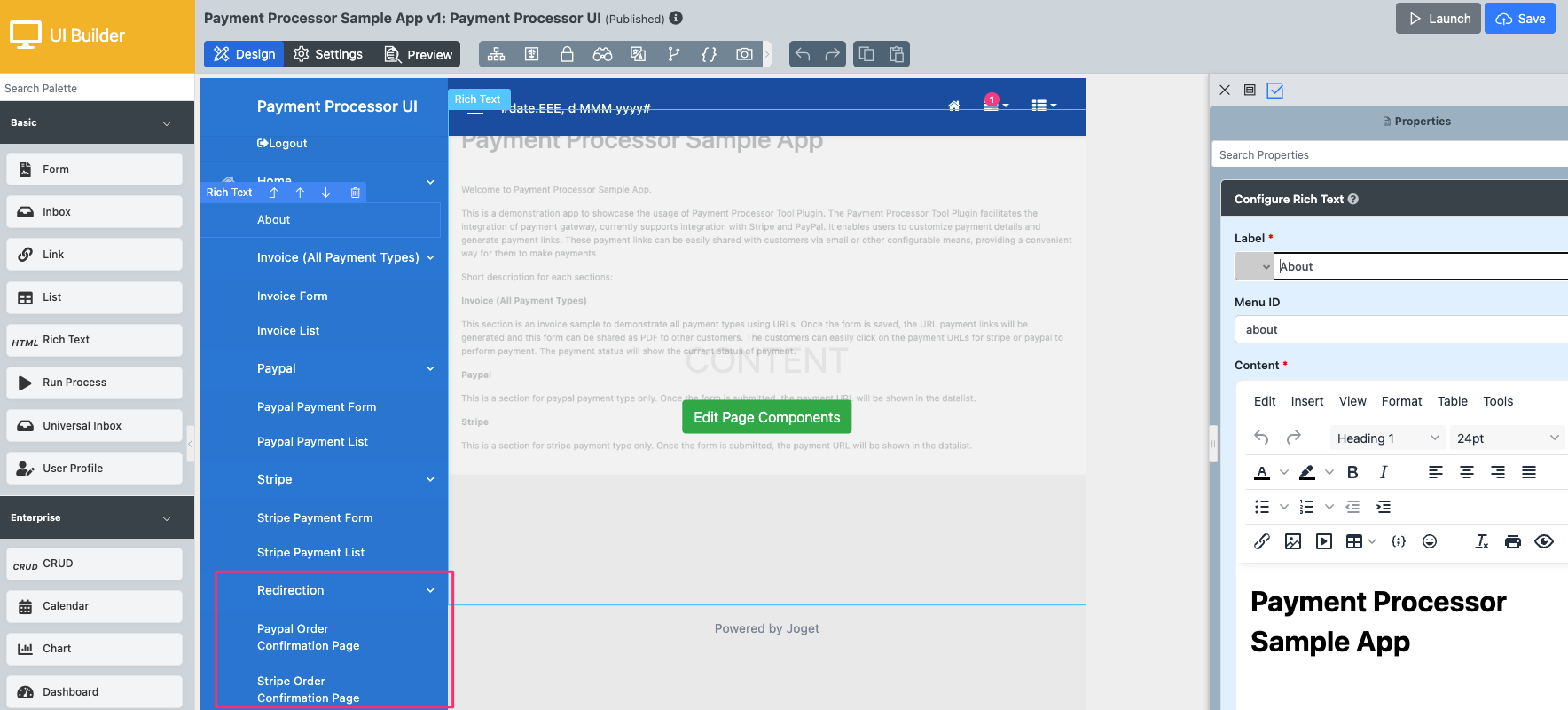Center align the text
The height and width of the screenshot is (710, 1568).
[x=1467, y=472]
